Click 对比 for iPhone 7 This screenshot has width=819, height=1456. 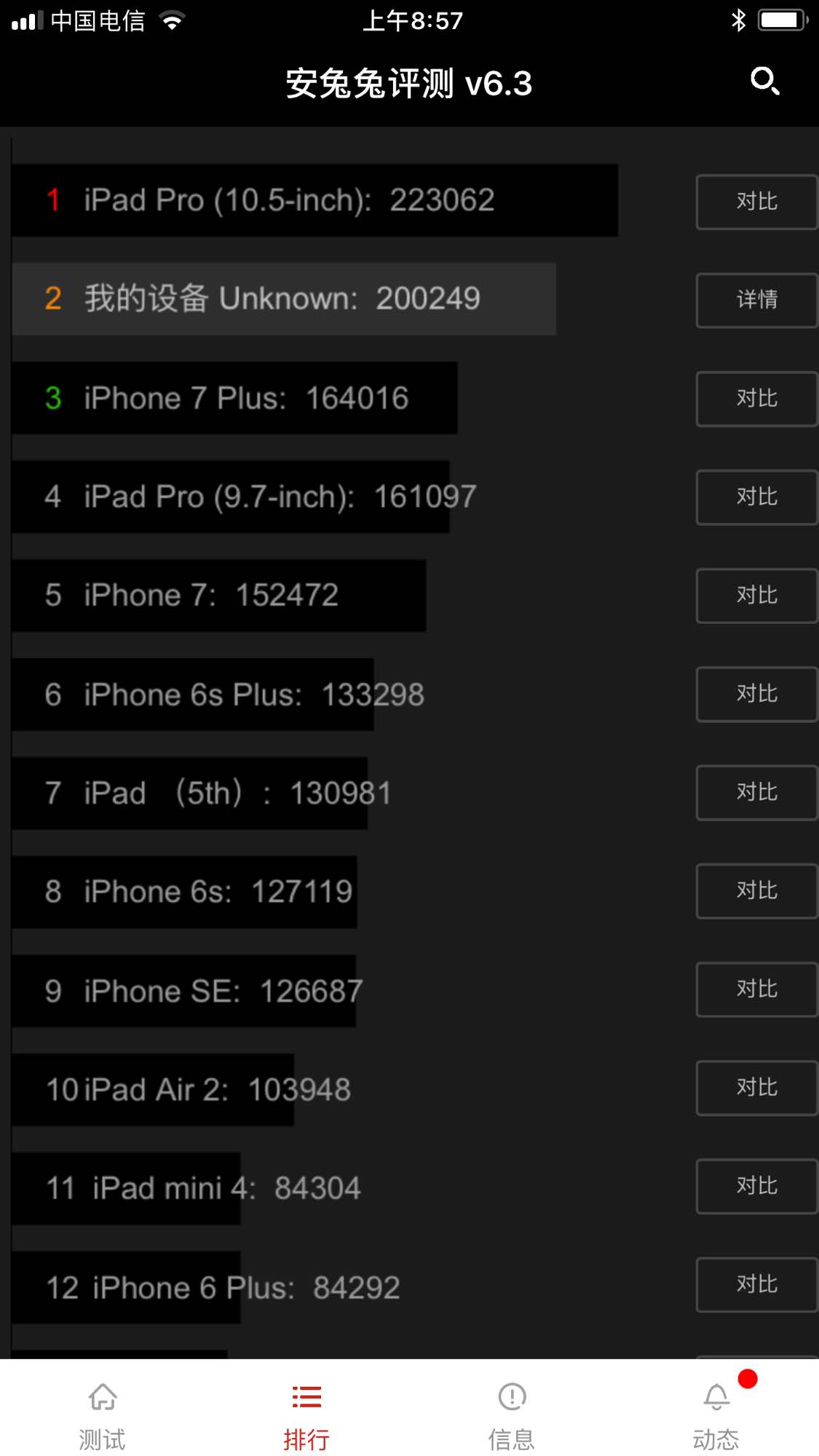click(756, 596)
